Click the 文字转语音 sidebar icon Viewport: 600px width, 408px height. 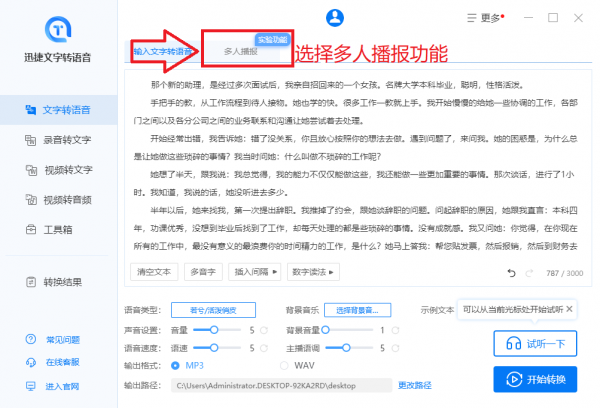click(31, 110)
